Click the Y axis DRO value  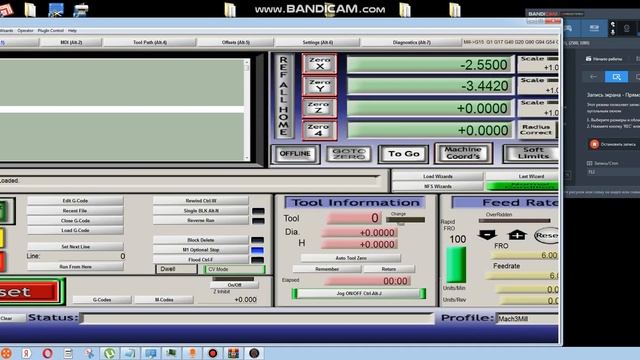pyautogui.click(x=430, y=86)
